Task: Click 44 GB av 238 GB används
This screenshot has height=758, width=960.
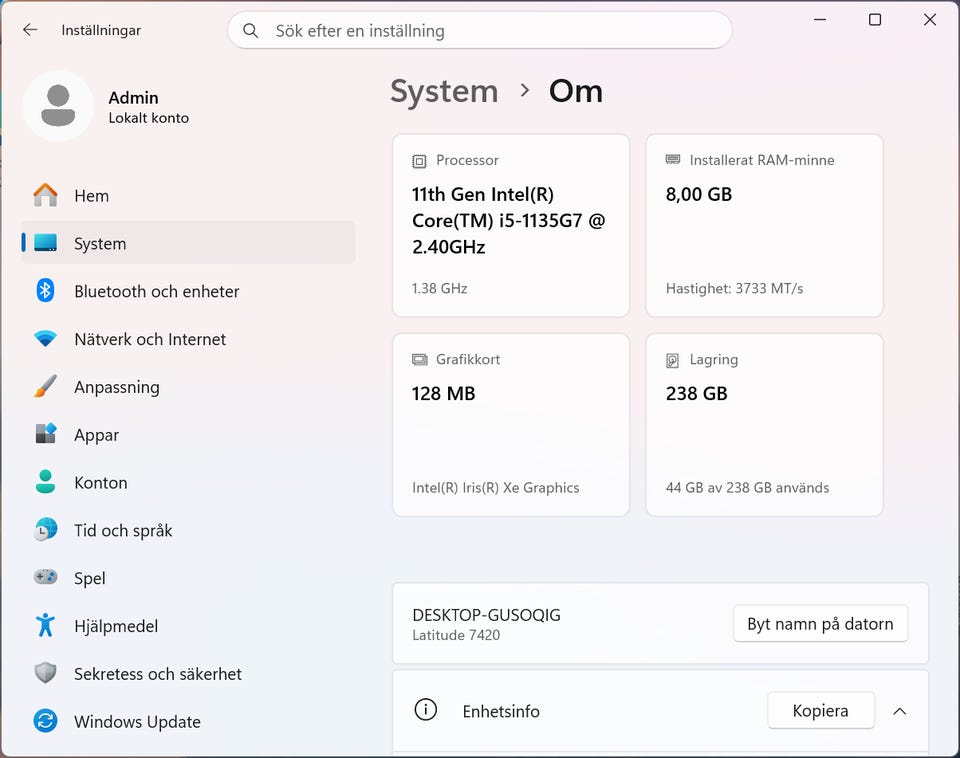Action: [747, 487]
